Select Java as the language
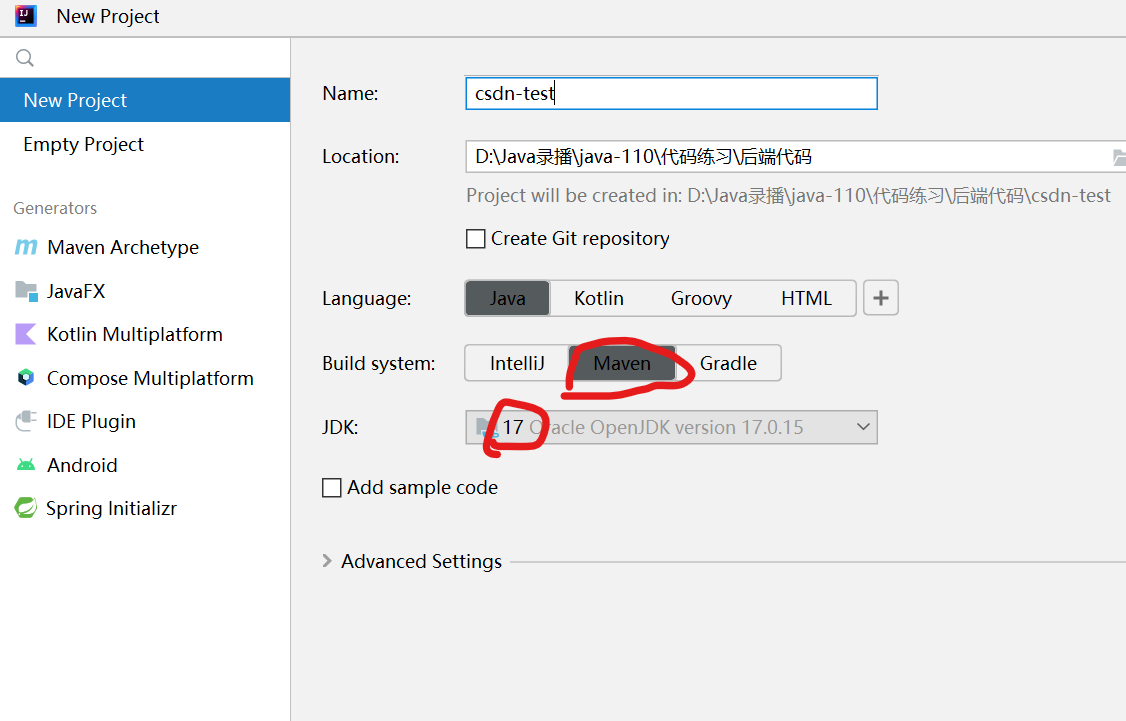 [508, 298]
